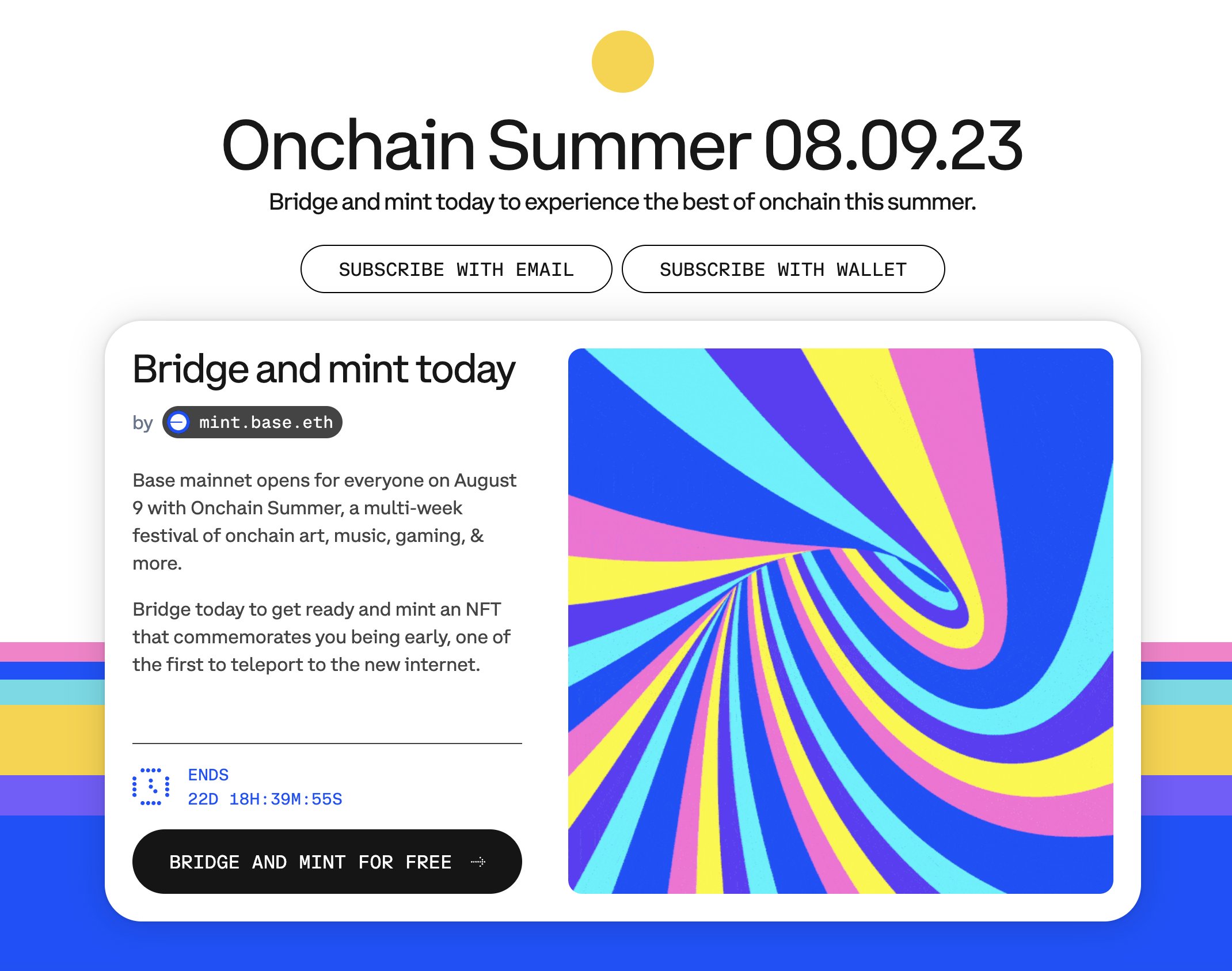This screenshot has height=971, width=1232.
Task: Click the ENDS label above the countdown
Action: coord(208,775)
